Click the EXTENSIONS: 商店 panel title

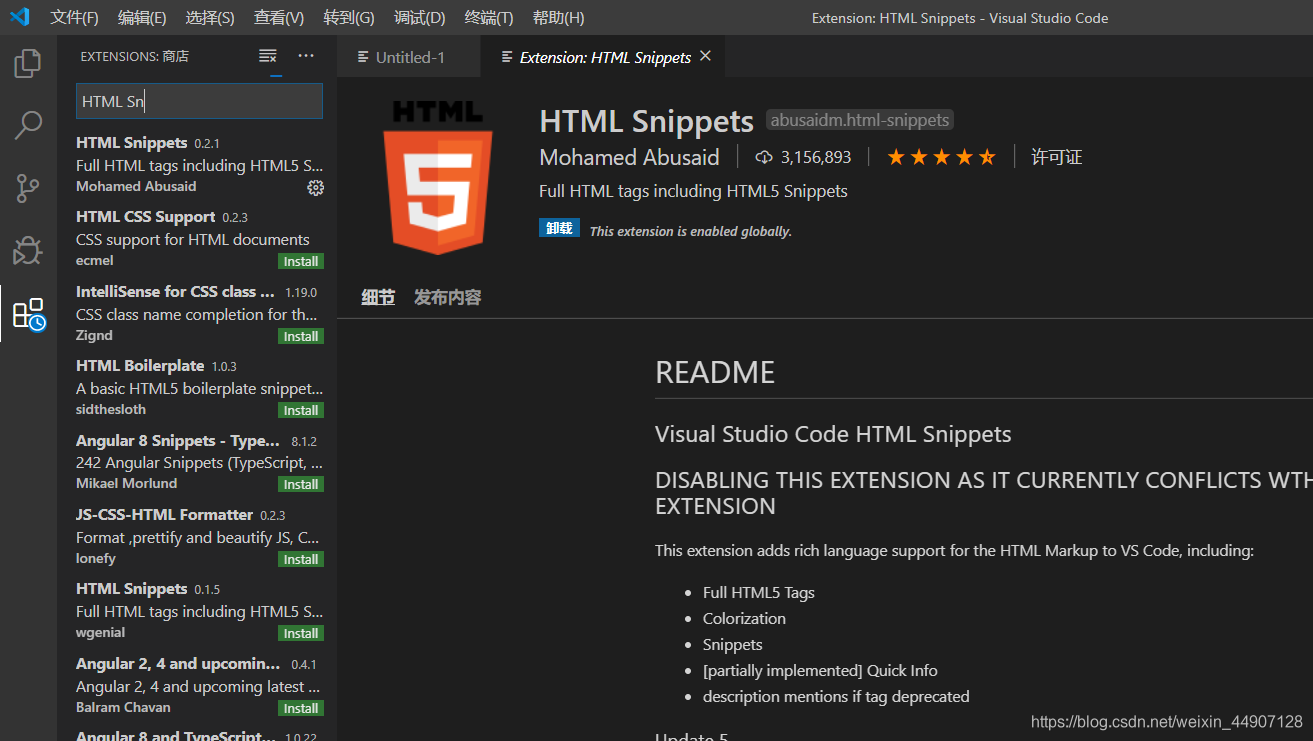(134, 56)
